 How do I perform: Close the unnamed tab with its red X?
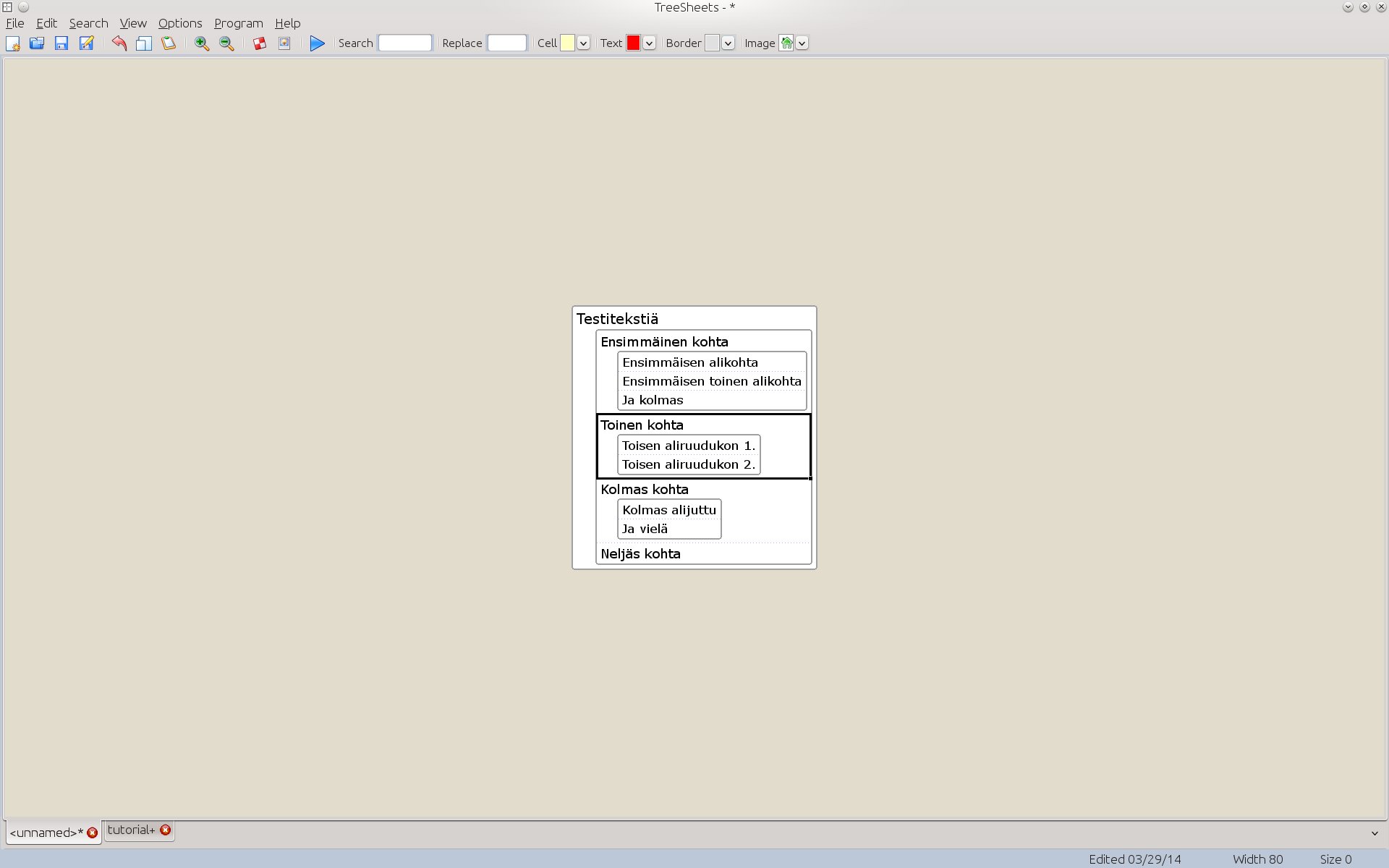click(93, 833)
